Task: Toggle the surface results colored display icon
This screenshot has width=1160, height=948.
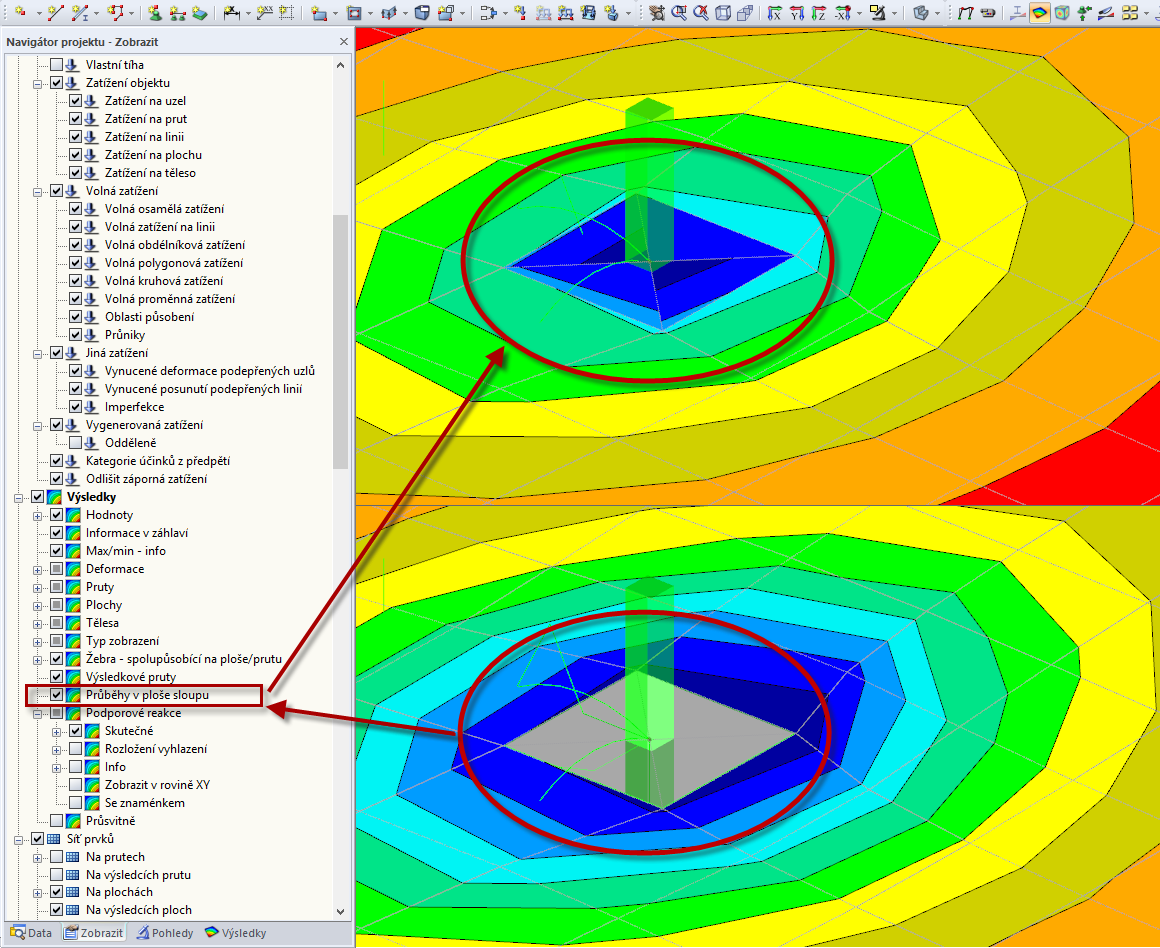Action: (1040, 12)
